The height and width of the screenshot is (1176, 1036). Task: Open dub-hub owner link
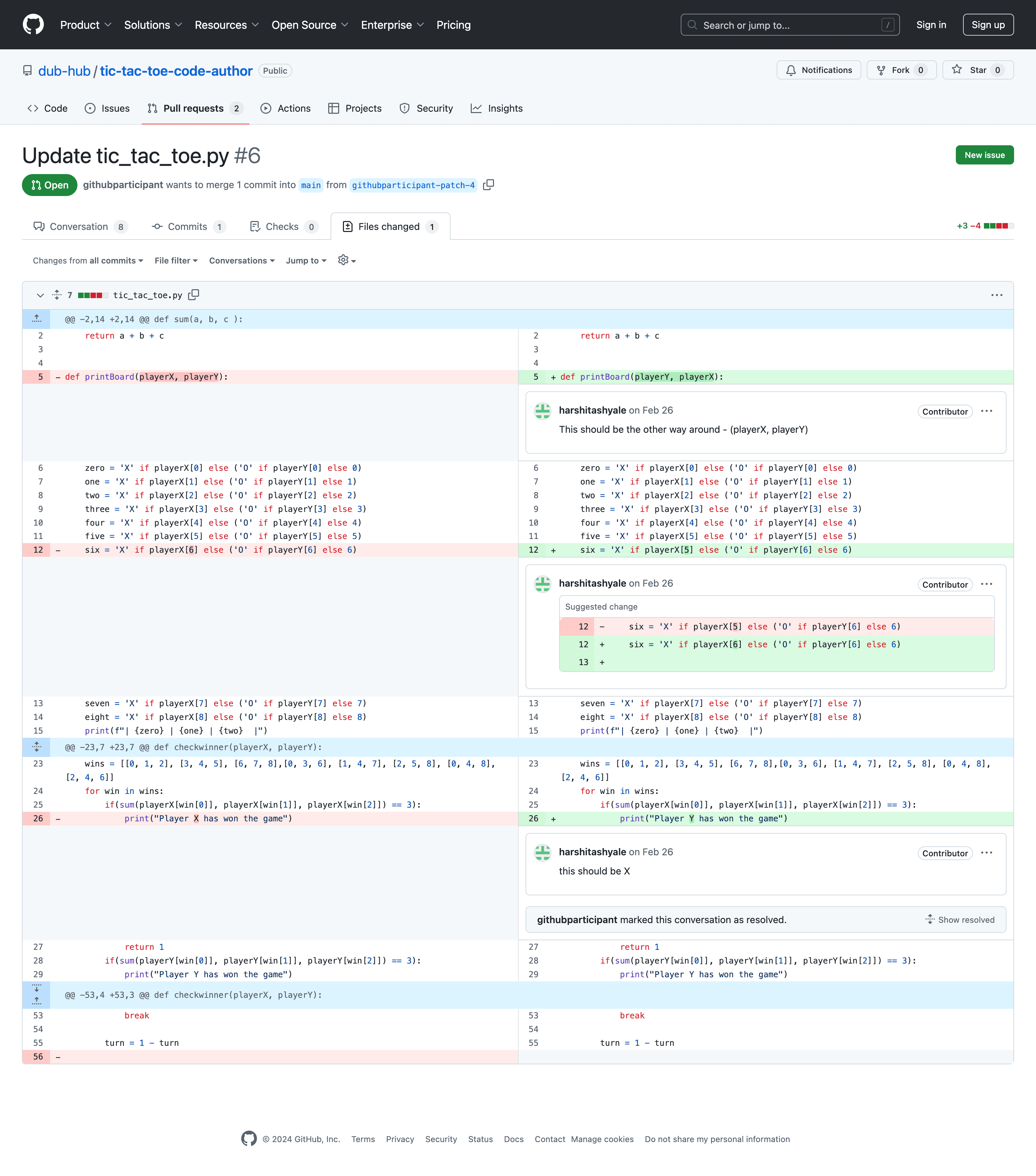tap(64, 71)
